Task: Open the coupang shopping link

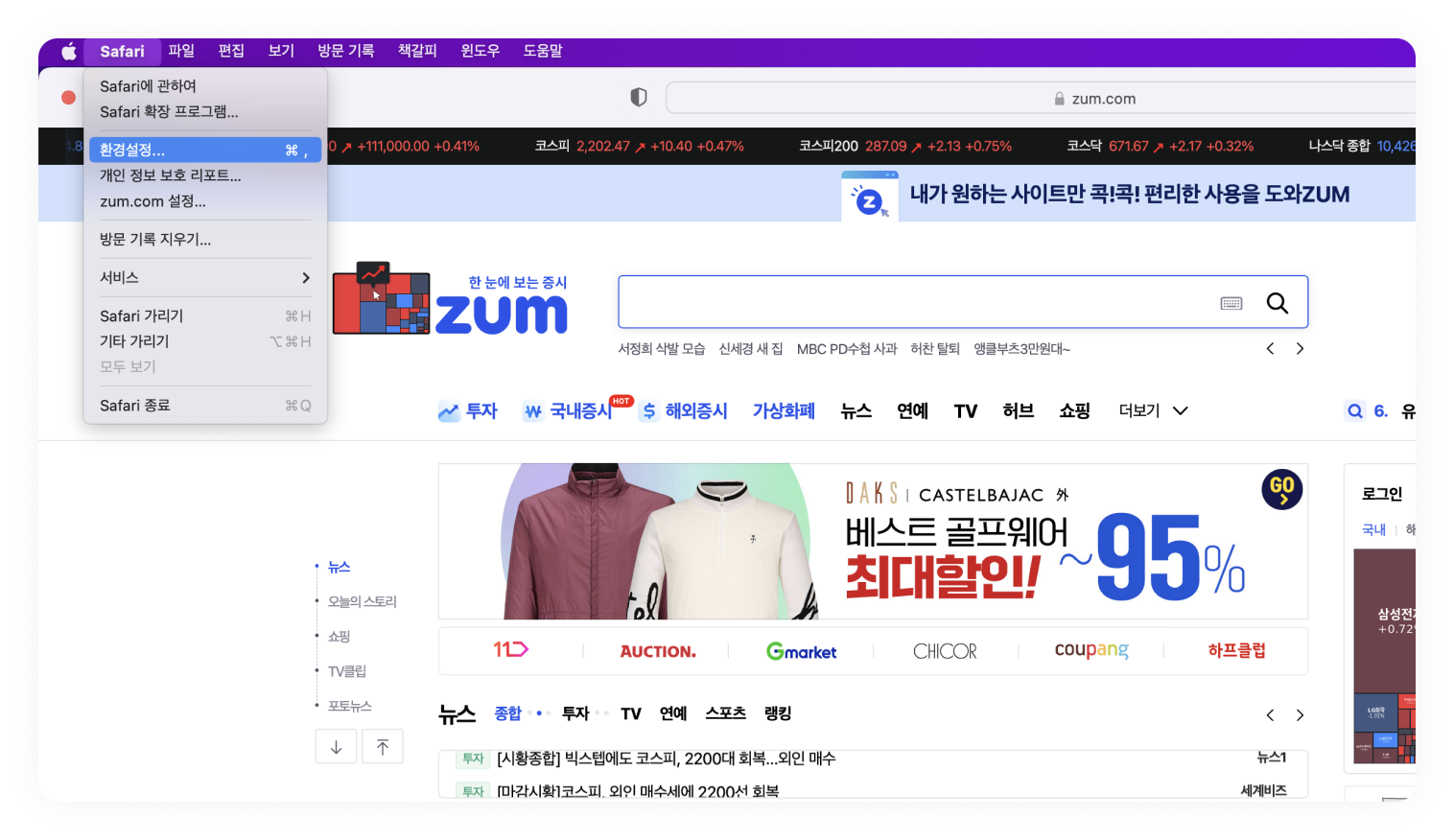Action: coord(1090,650)
